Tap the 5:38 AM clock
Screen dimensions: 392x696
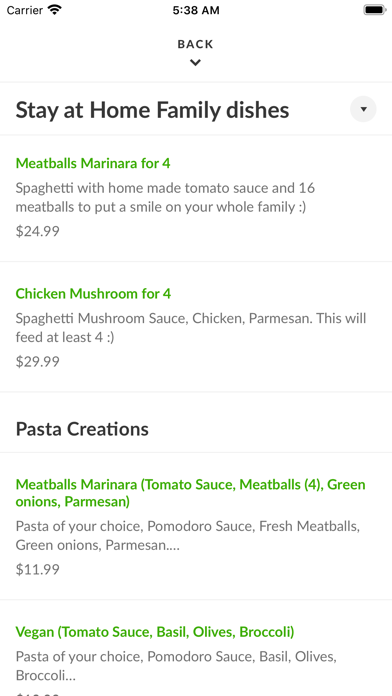[196, 10]
